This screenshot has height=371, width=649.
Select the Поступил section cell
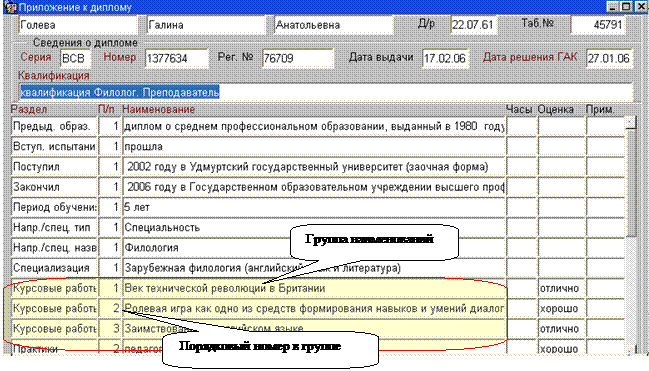pos(54,167)
